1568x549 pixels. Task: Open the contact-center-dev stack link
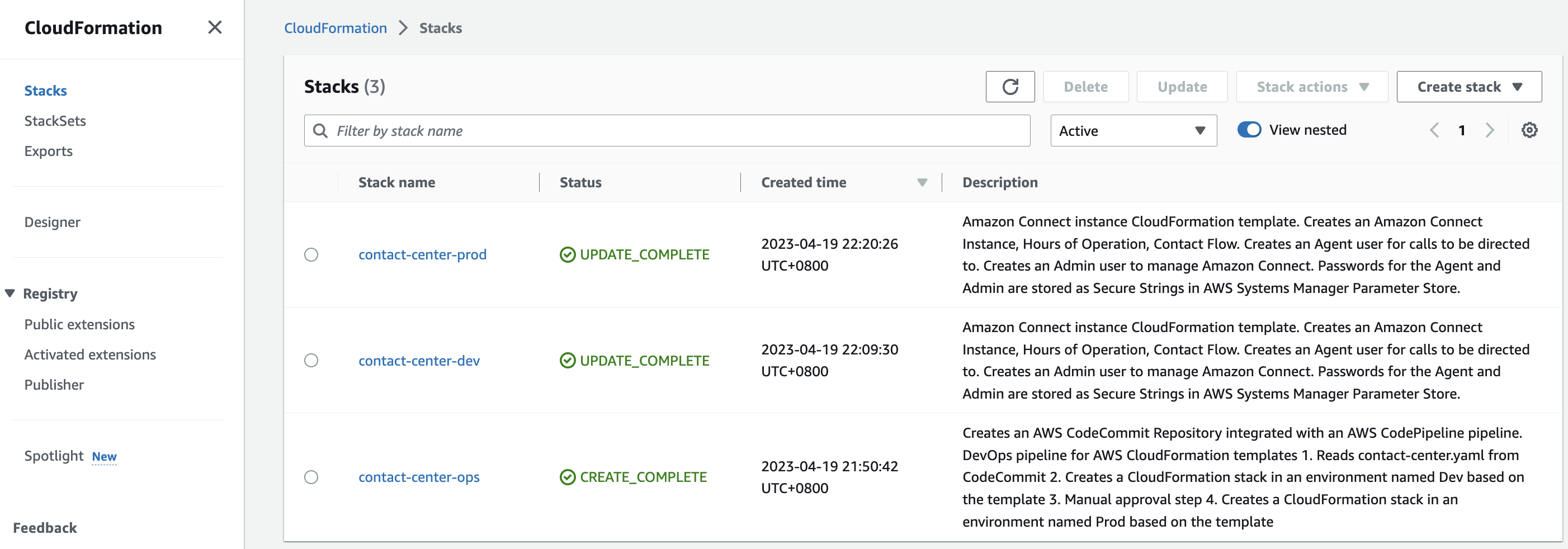tap(419, 361)
